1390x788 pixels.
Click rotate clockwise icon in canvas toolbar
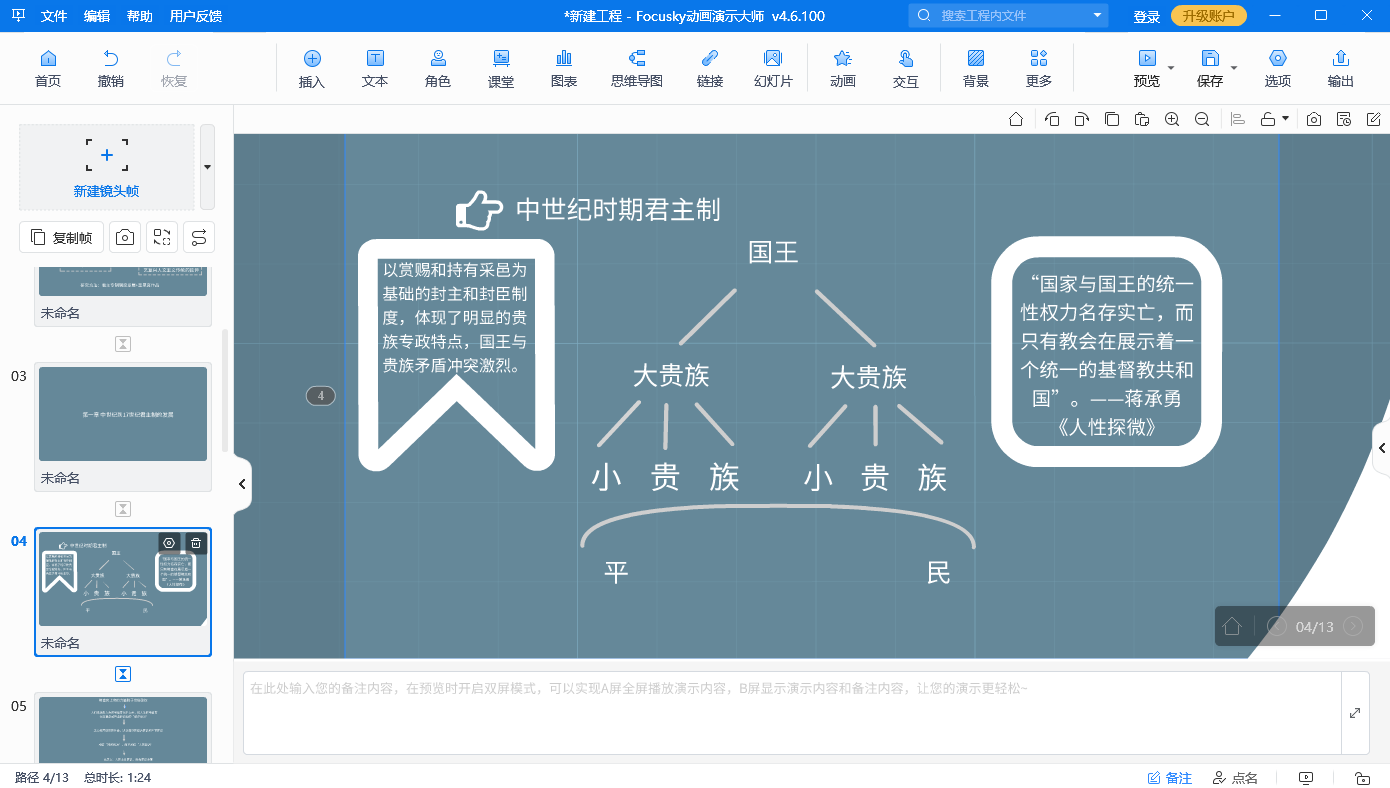(1082, 119)
